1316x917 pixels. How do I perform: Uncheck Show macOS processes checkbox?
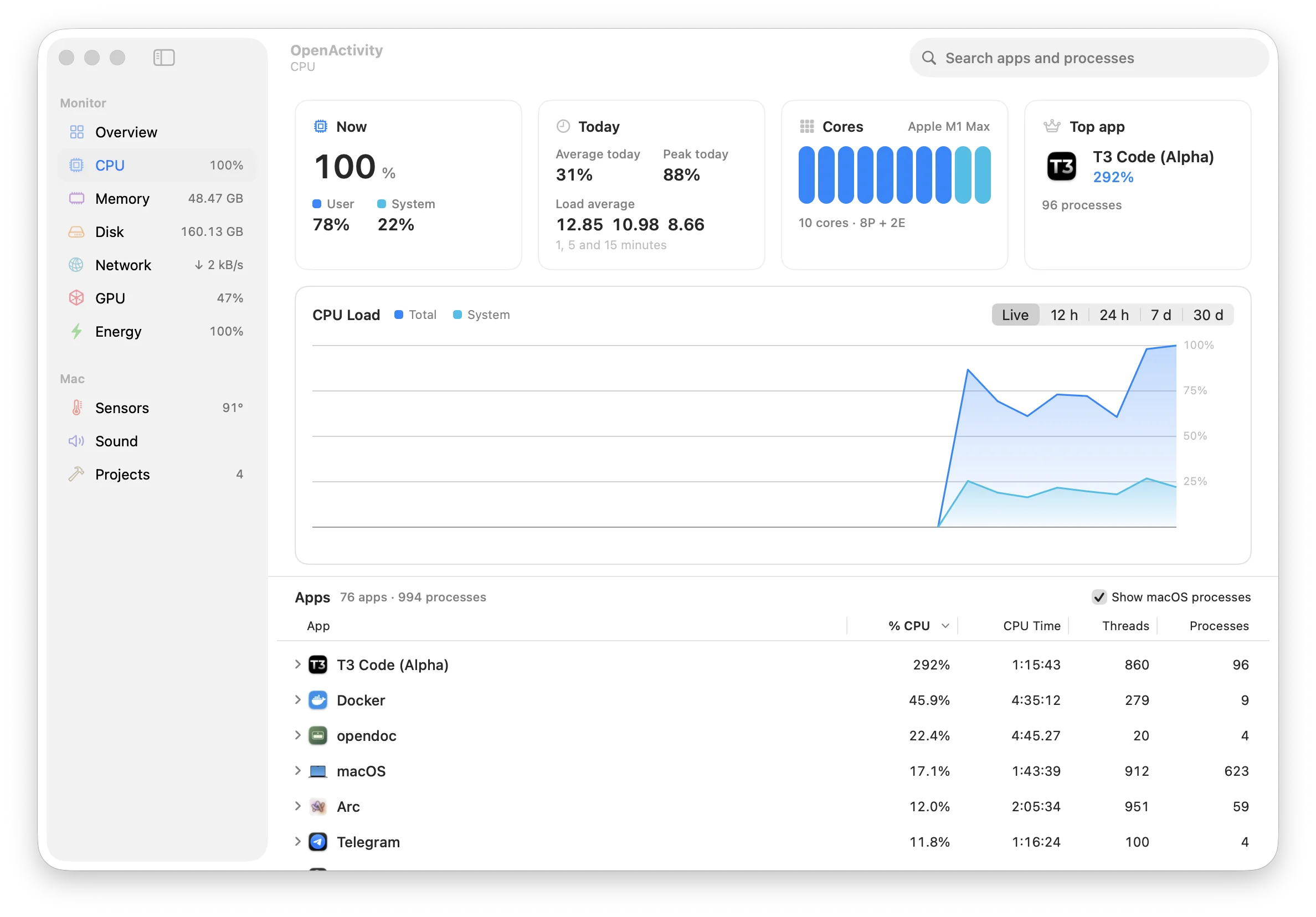[x=1099, y=597]
